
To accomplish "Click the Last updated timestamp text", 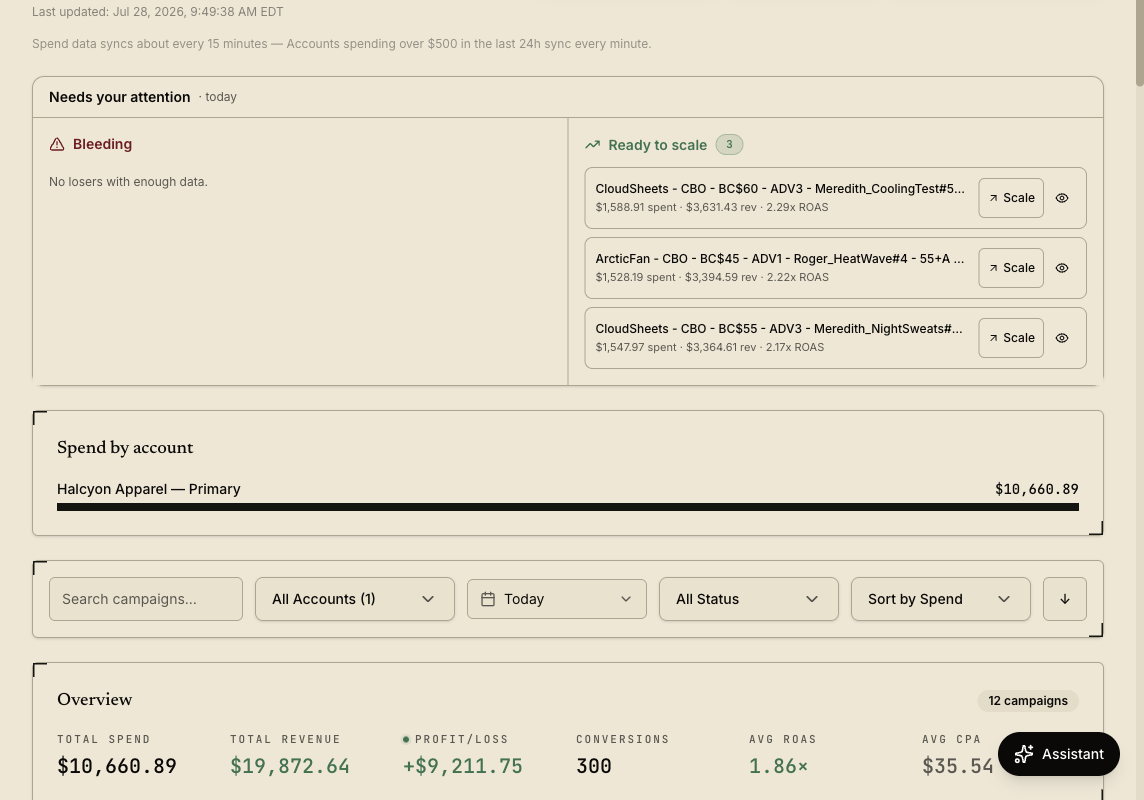I will point(158,12).
